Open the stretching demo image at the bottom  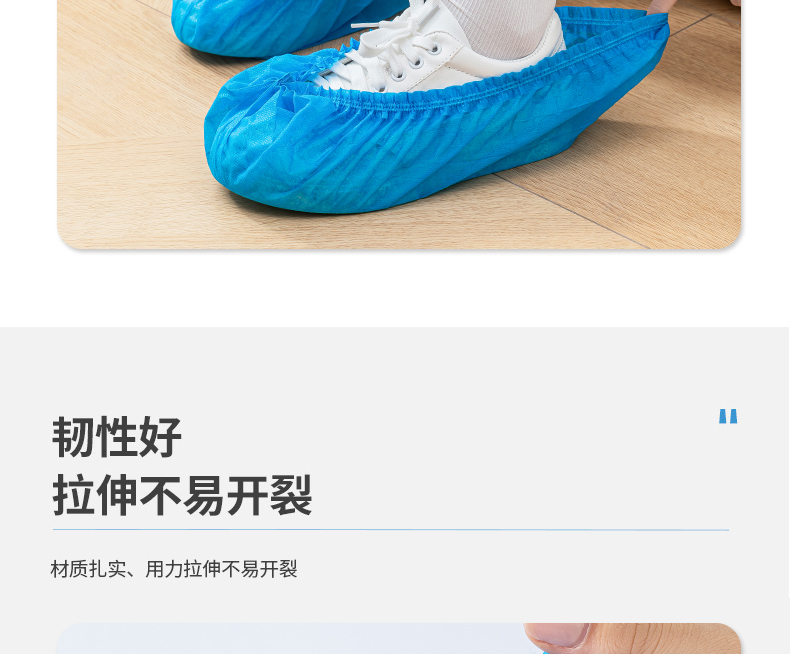click(399, 638)
